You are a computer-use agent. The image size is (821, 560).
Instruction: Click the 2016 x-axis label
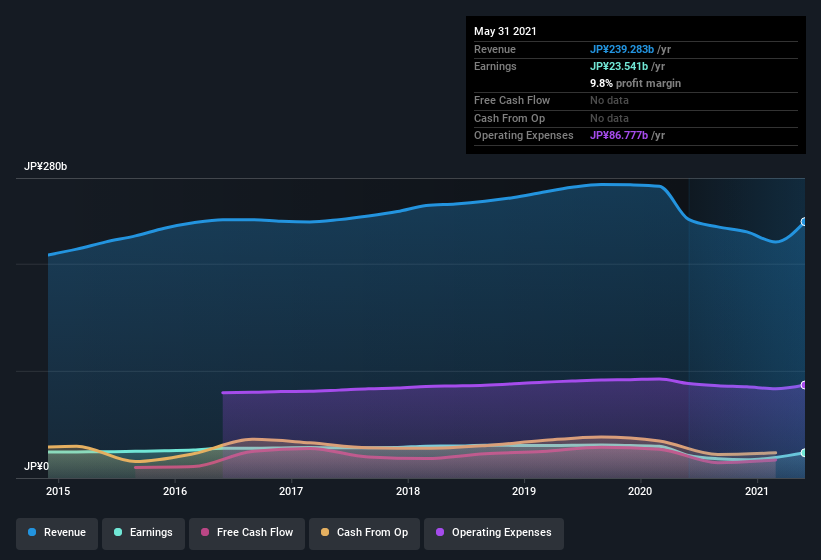pyautogui.click(x=175, y=491)
